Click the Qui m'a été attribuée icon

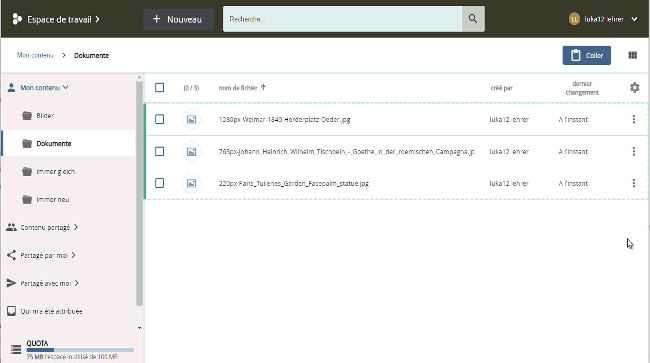point(11,311)
